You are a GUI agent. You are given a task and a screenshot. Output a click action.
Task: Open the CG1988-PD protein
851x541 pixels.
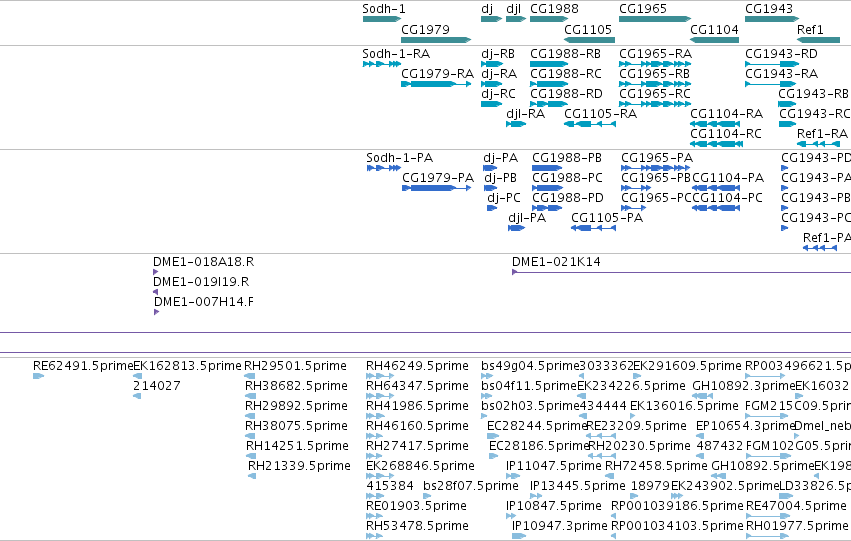coord(568,198)
